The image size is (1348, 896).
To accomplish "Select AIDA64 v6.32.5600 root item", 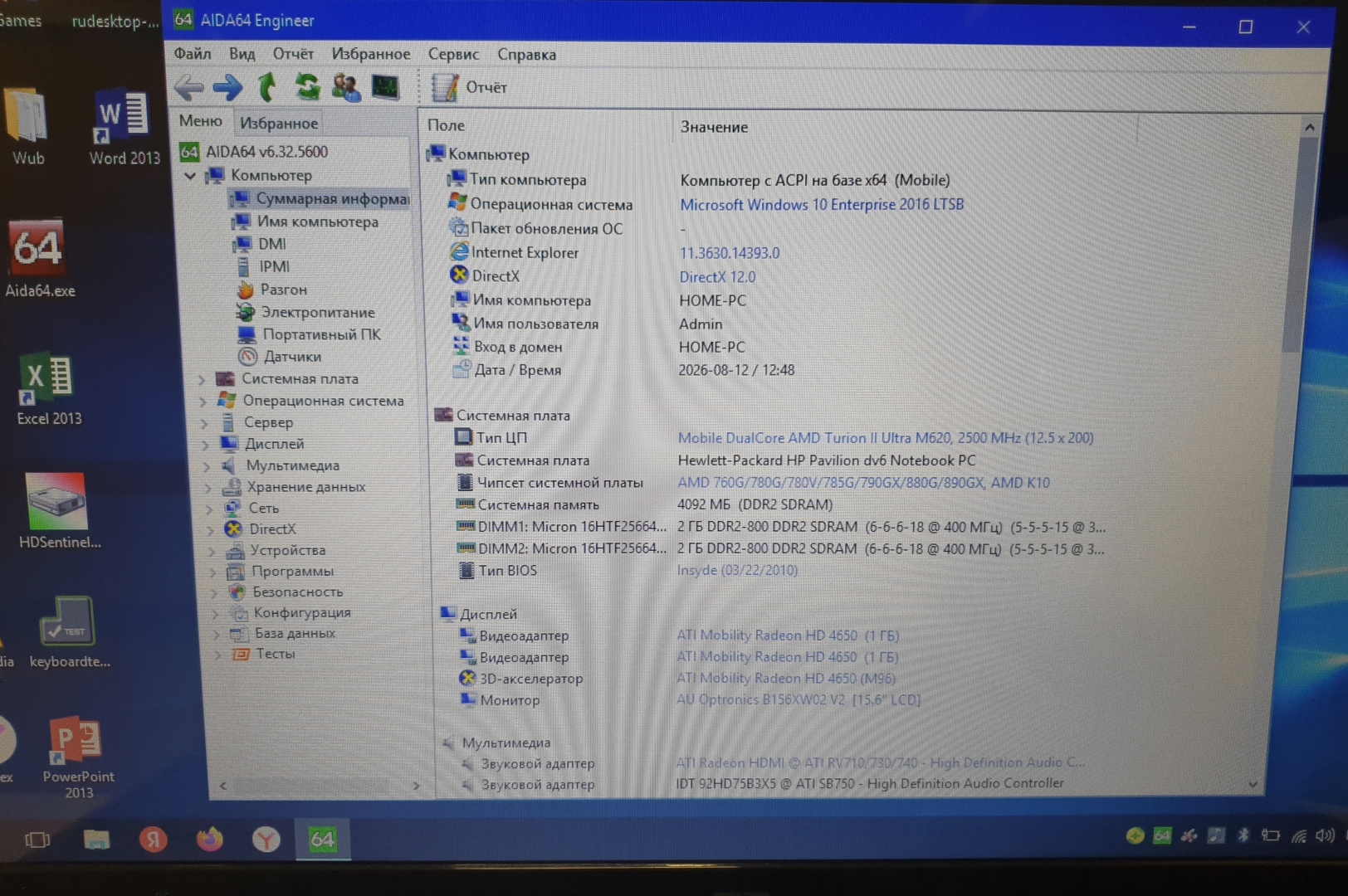I will click(256, 152).
